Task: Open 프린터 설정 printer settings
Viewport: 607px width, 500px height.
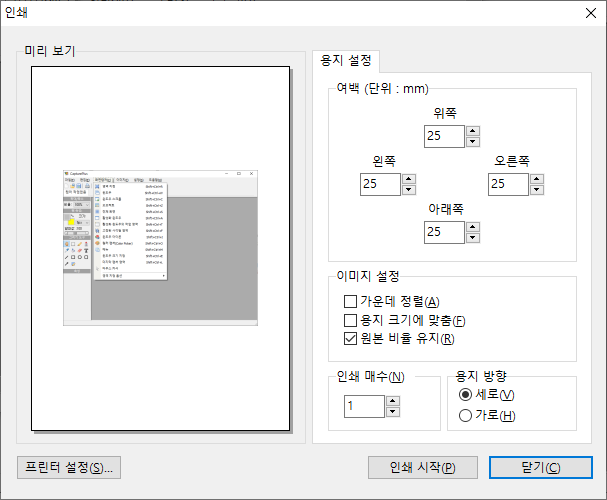Action: tap(69, 468)
